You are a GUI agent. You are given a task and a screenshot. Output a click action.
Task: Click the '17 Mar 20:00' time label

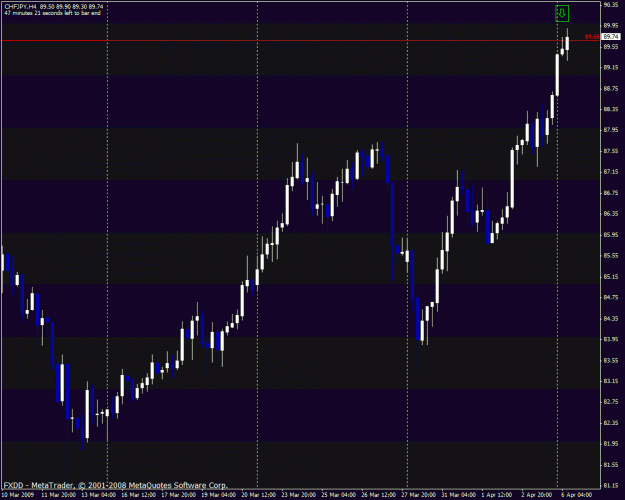(179, 495)
